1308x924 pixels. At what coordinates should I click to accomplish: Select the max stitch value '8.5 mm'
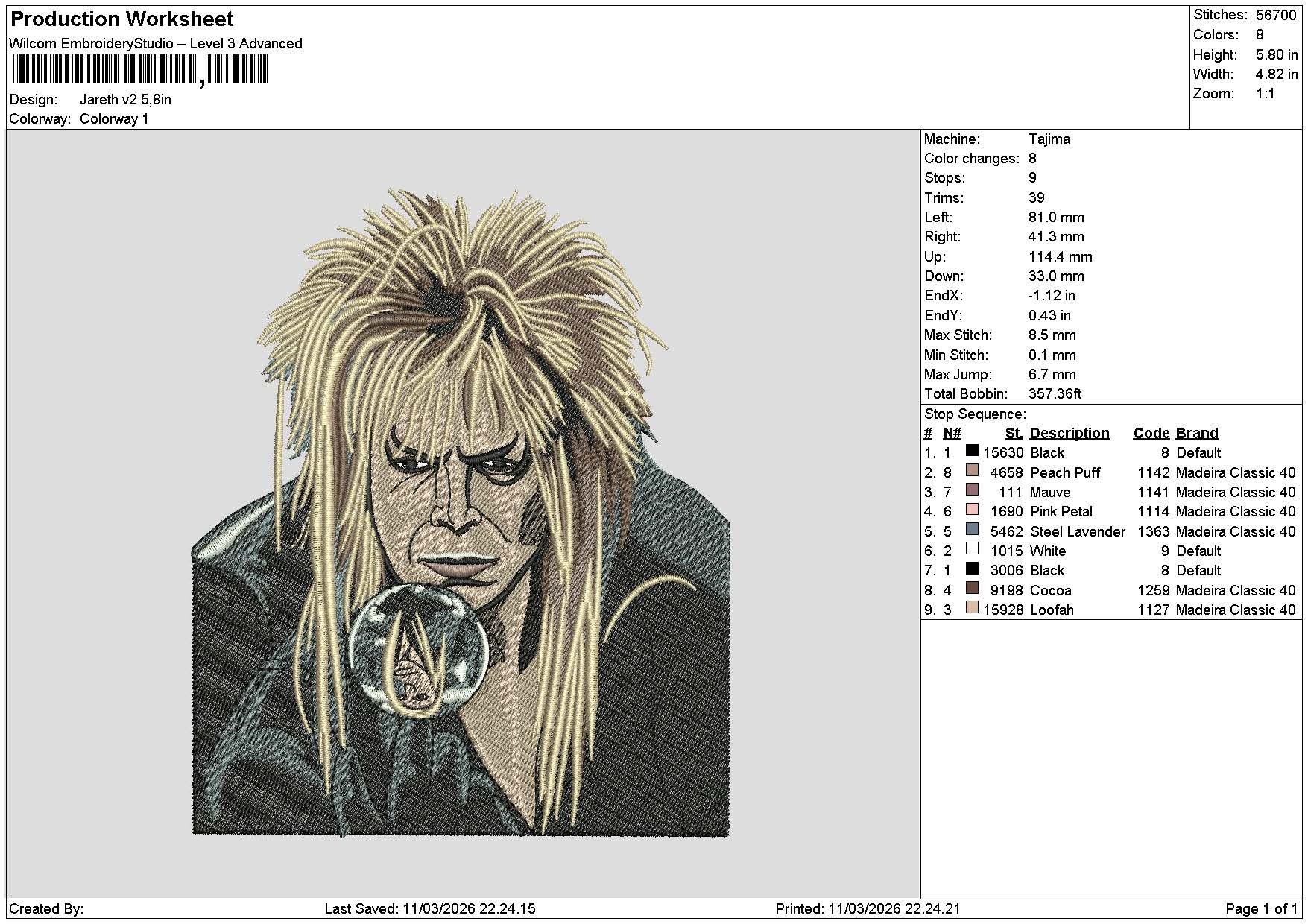[1052, 335]
